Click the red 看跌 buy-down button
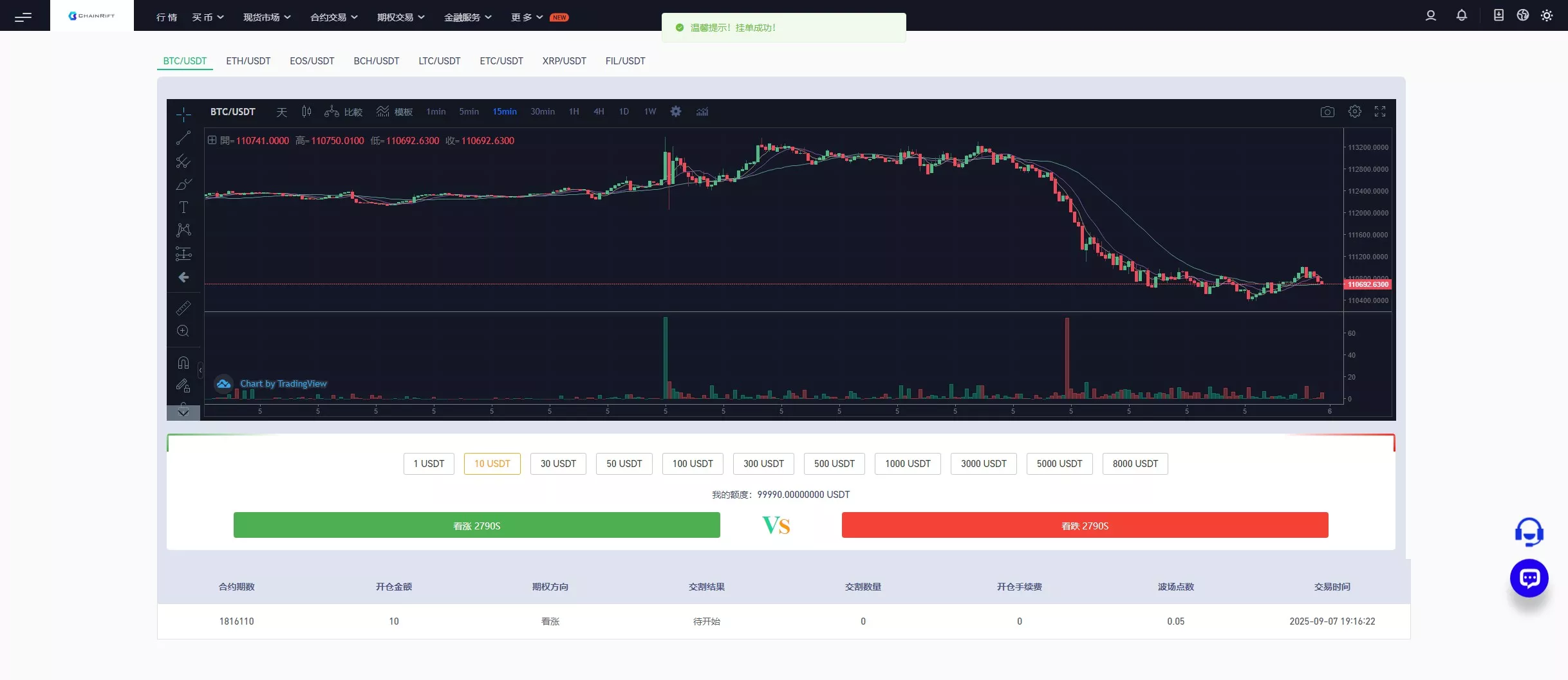Viewport: 1568px width, 680px height. coord(1085,526)
